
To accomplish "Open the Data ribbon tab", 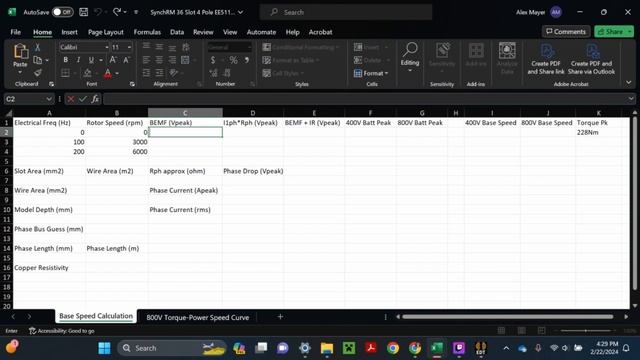I will coord(177,32).
